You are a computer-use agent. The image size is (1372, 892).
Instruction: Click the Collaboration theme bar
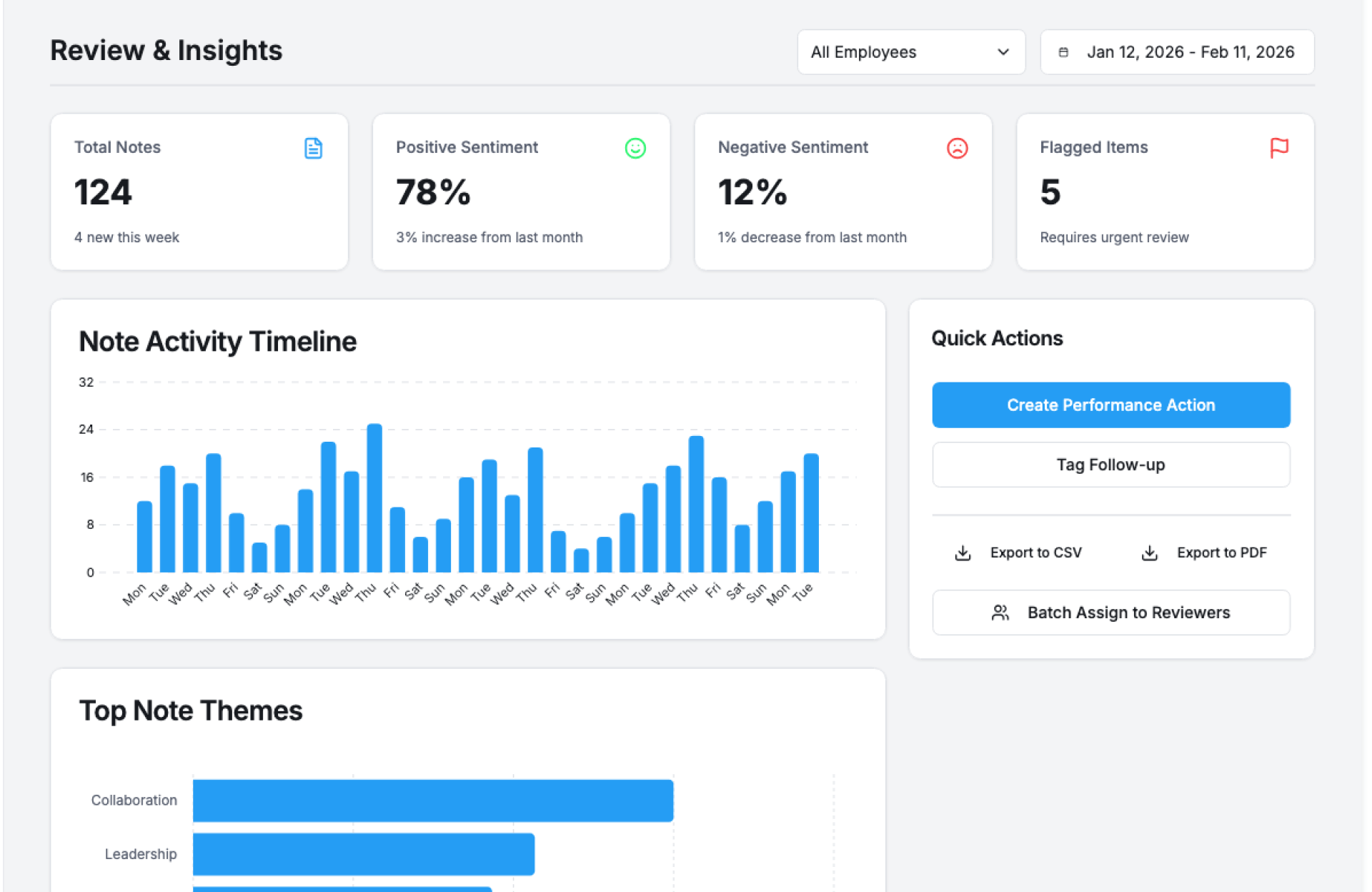(432, 800)
